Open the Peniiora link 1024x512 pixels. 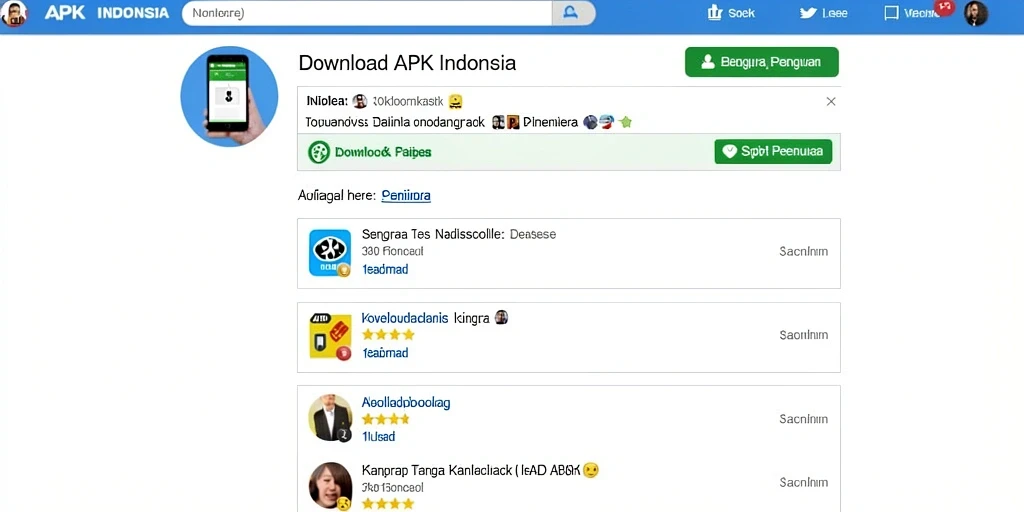tap(406, 195)
